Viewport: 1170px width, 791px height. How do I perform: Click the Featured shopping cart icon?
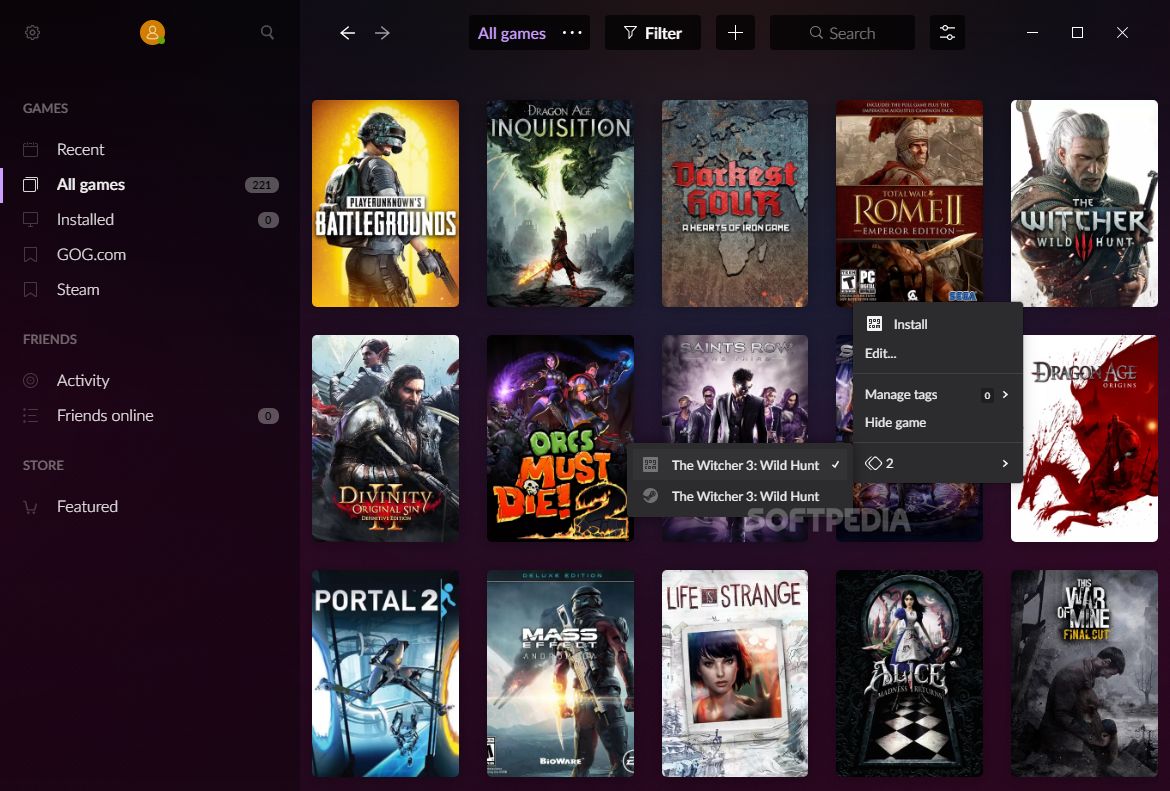[31, 507]
